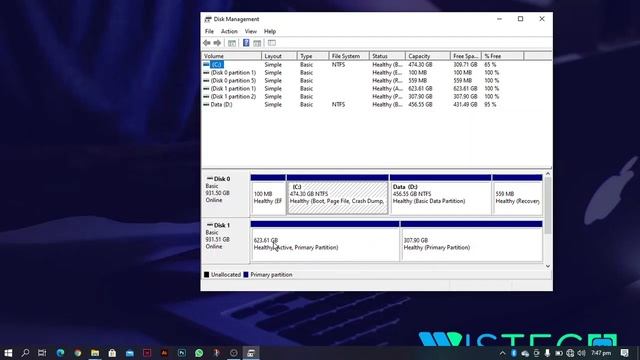Image resolution: width=640 pixels, height=360 pixels.
Task: Click the Forward arrow in the toolbar
Action: (217, 43)
